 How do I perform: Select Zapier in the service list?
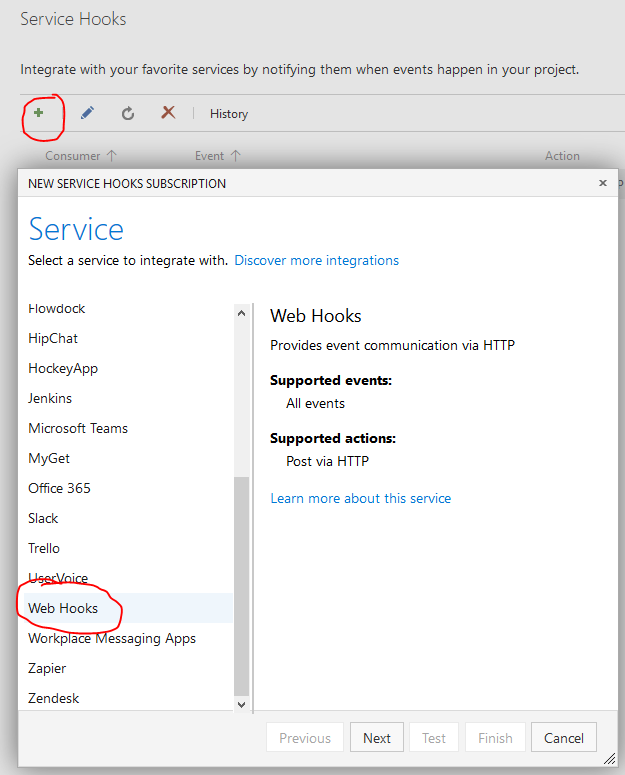pyautogui.click(x=47, y=668)
